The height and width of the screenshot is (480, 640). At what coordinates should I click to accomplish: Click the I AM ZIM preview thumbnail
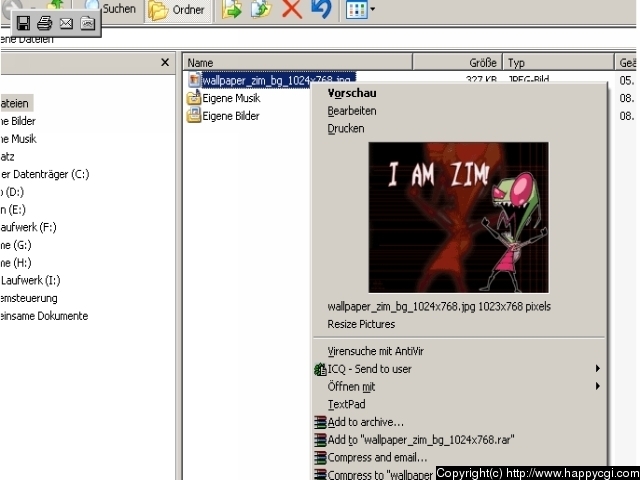point(458,218)
